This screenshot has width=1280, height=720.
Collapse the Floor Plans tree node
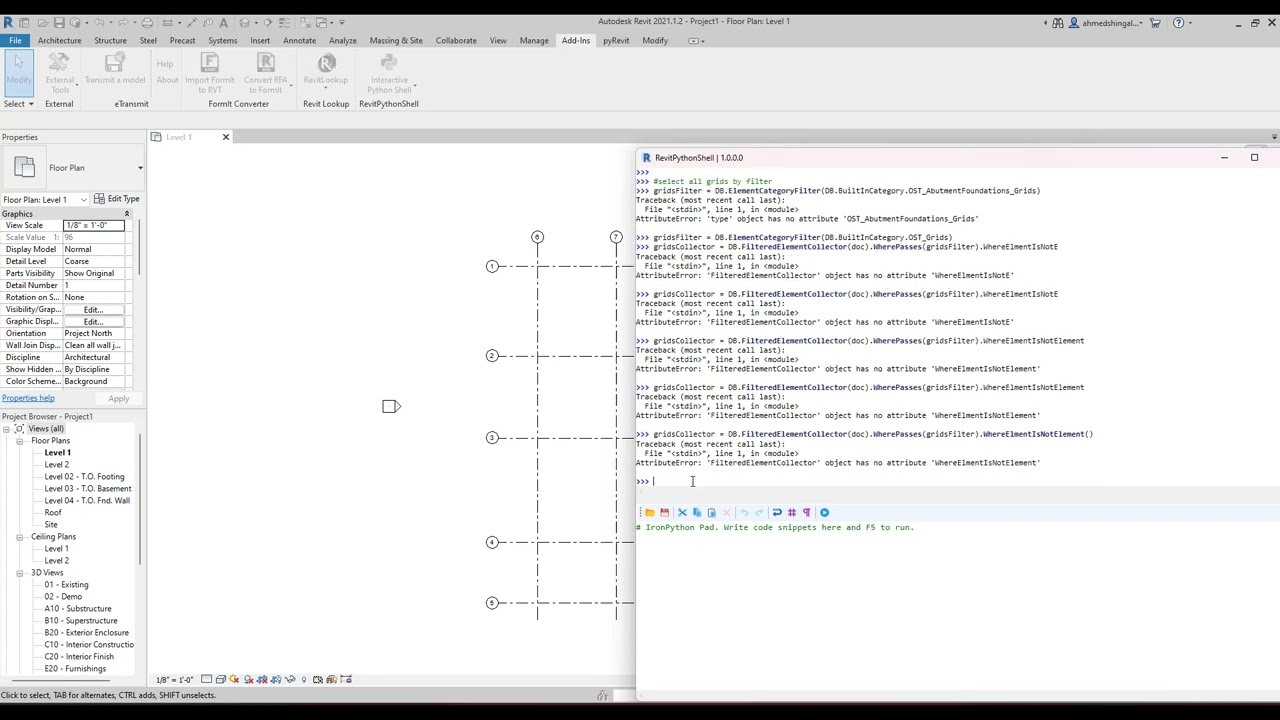click(x=19, y=441)
